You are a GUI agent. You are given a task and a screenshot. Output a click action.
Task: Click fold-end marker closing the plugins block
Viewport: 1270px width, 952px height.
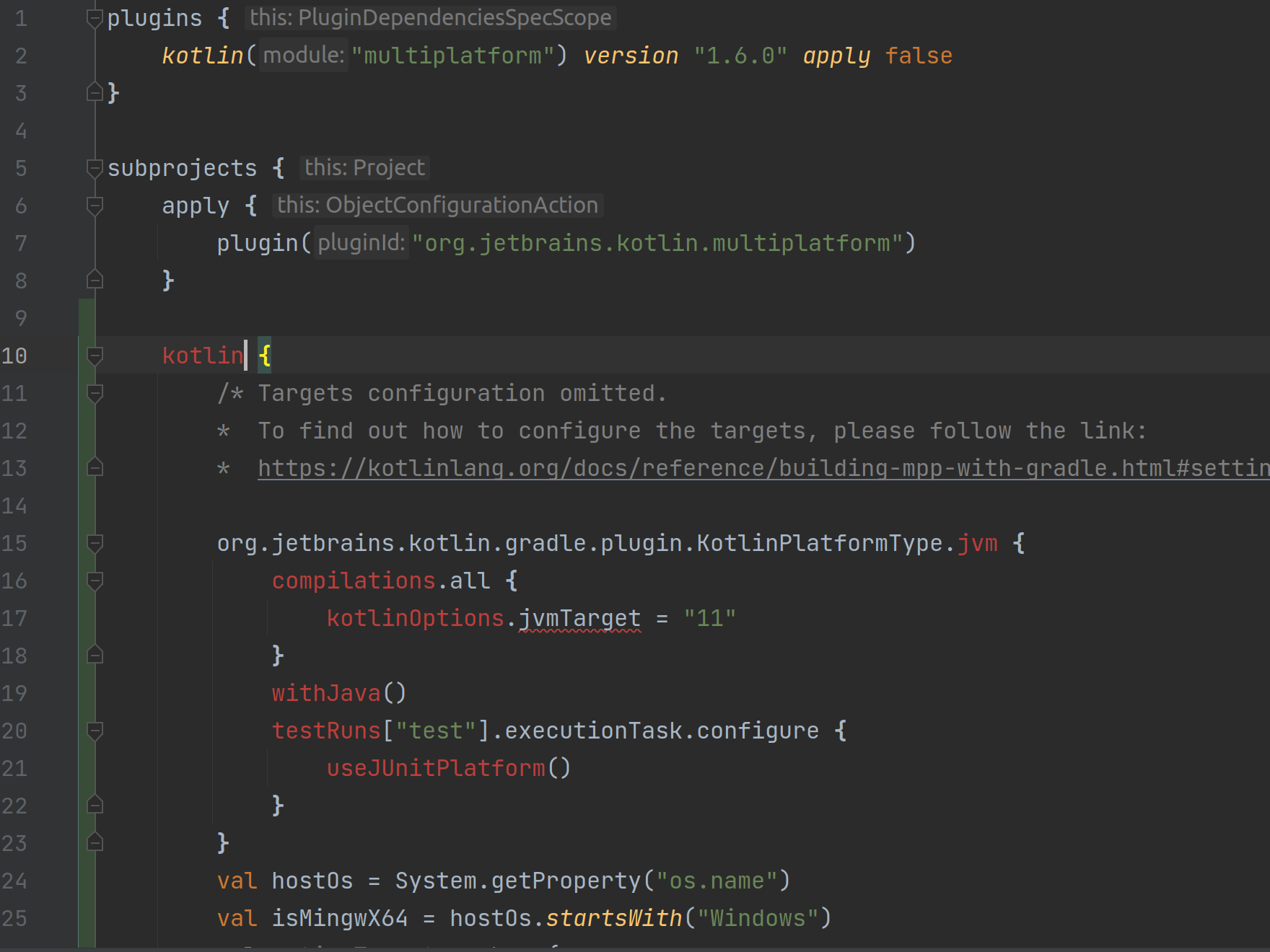tap(94, 92)
